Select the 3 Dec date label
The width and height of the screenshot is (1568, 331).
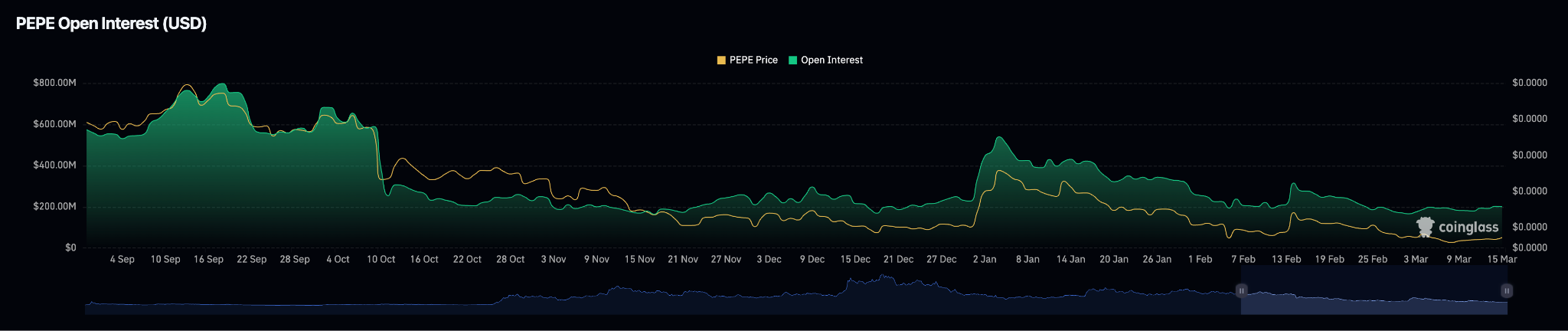click(769, 259)
